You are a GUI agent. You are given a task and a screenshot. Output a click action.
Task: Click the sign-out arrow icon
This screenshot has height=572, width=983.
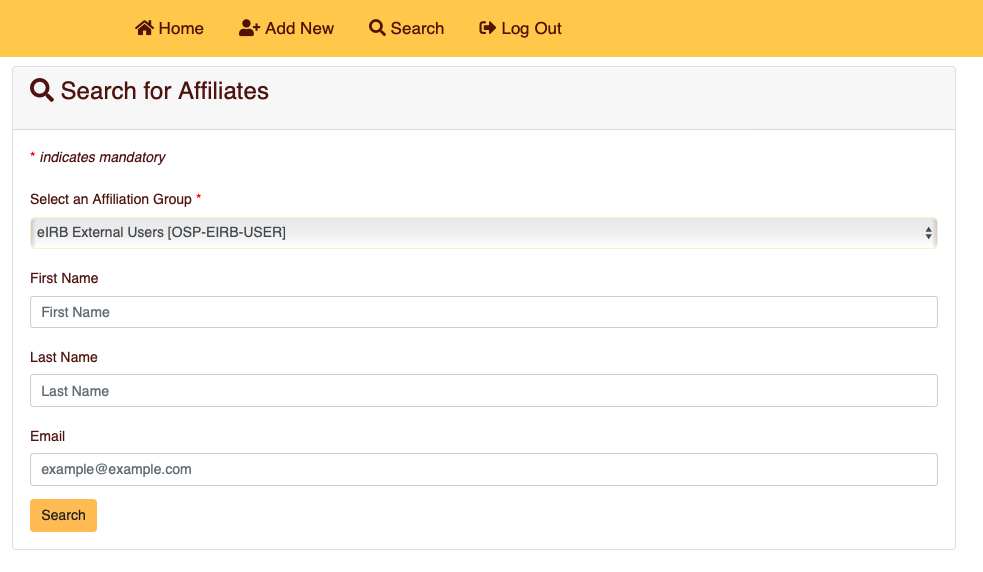pos(488,28)
